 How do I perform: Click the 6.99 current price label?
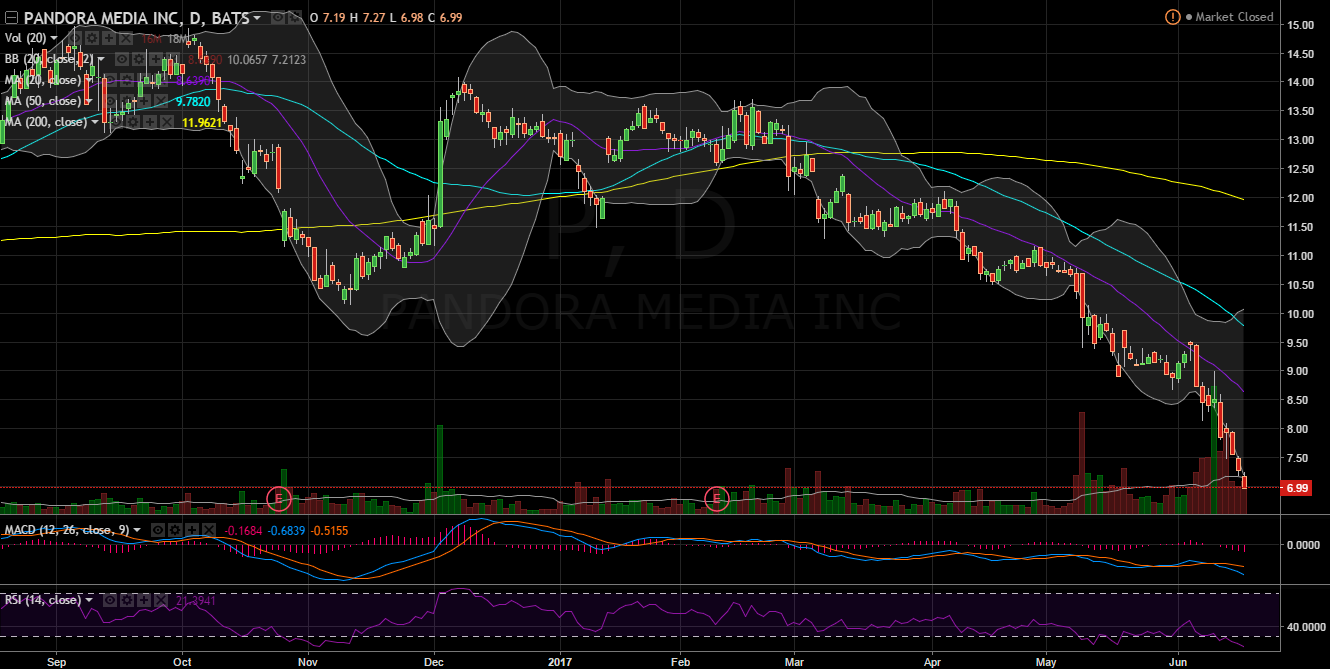[1296, 488]
